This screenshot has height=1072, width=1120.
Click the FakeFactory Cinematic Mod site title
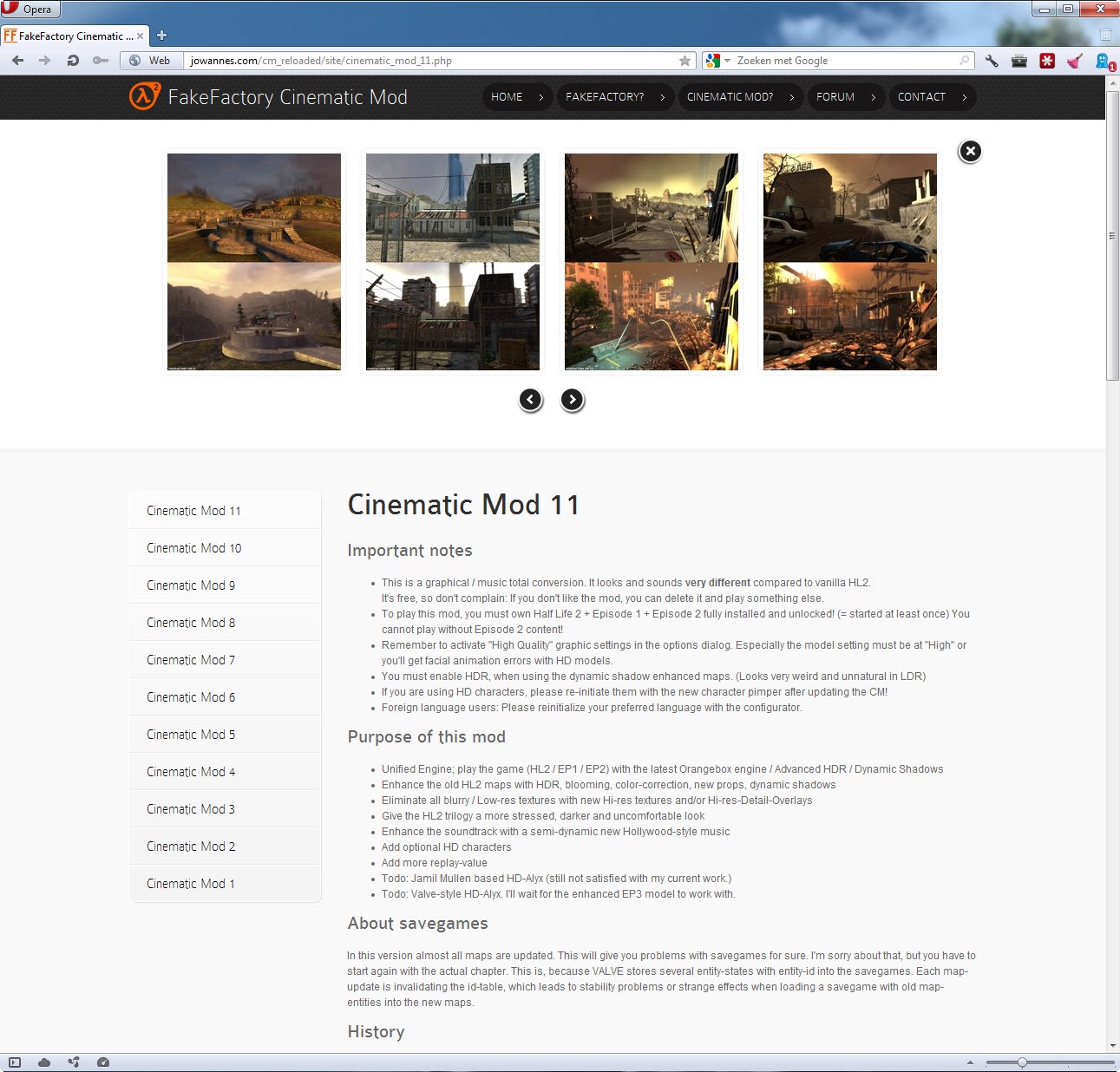pos(288,97)
